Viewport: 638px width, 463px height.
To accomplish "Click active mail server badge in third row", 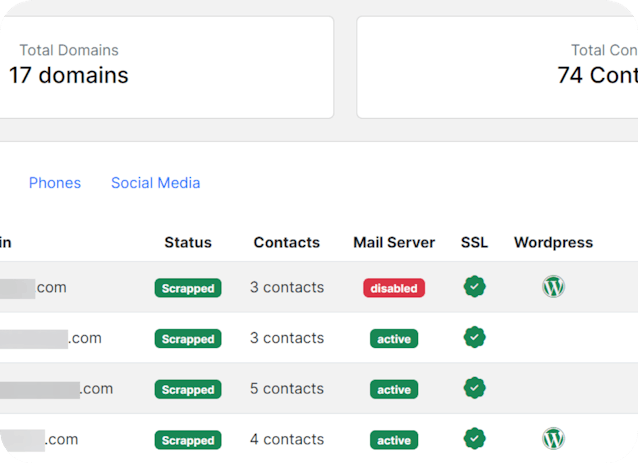I will (394, 389).
